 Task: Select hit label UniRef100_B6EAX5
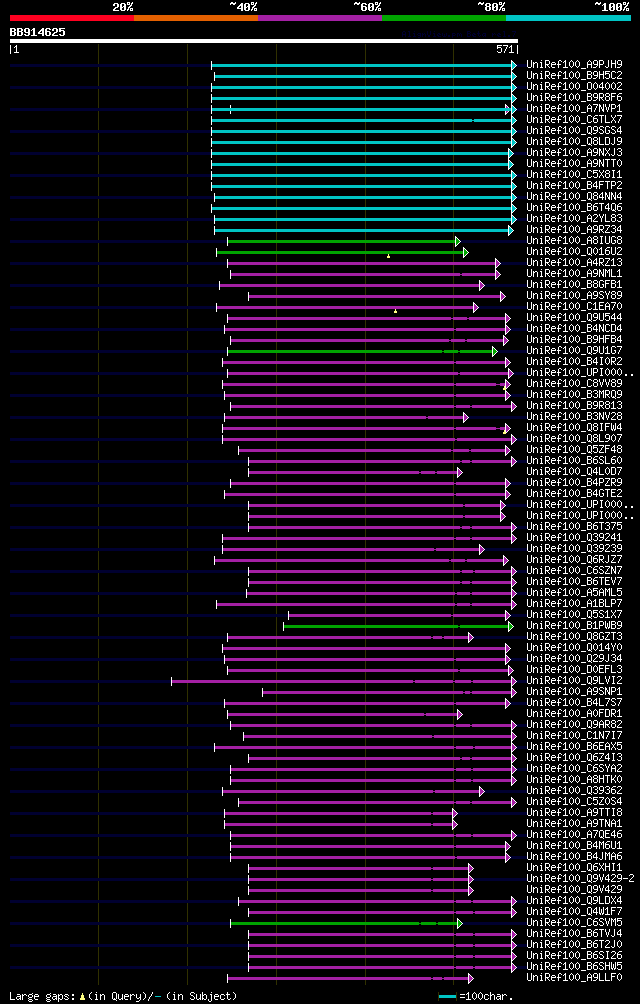[x=574, y=747]
